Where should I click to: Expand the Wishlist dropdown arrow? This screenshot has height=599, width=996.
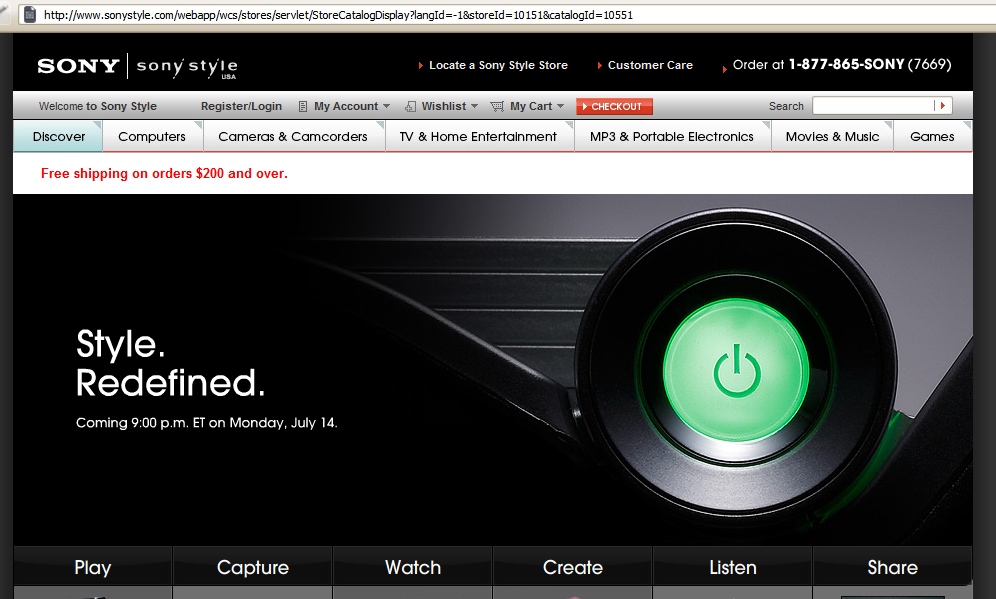click(474, 106)
